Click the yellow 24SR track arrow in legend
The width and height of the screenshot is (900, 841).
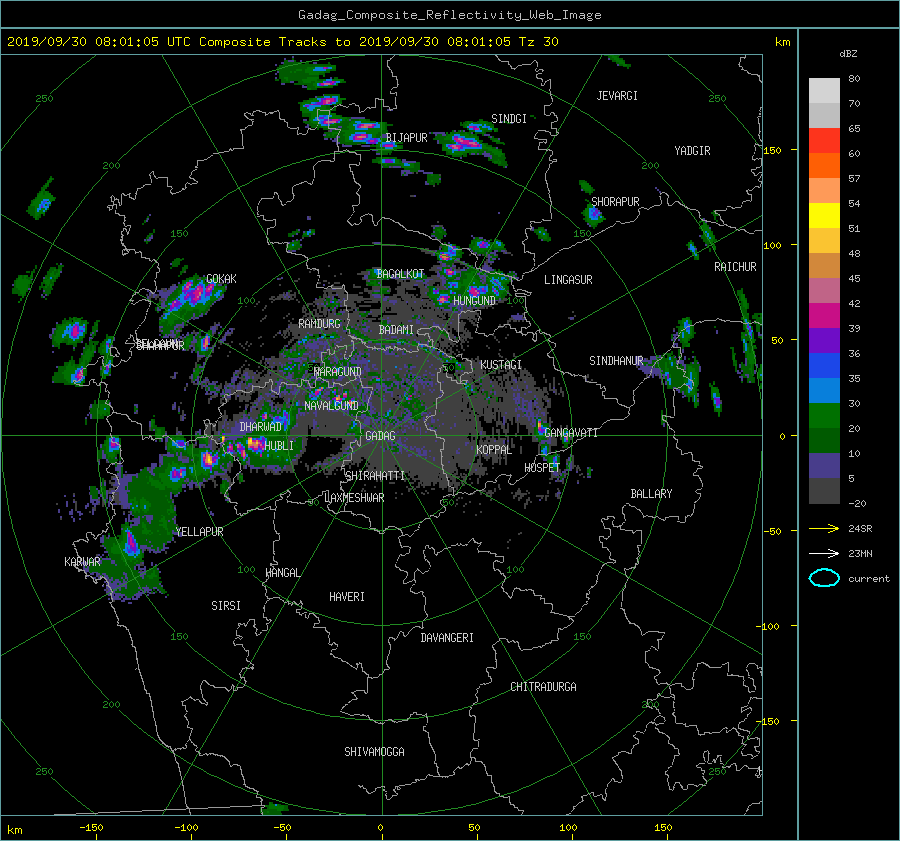pyautogui.click(x=824, y=528)
